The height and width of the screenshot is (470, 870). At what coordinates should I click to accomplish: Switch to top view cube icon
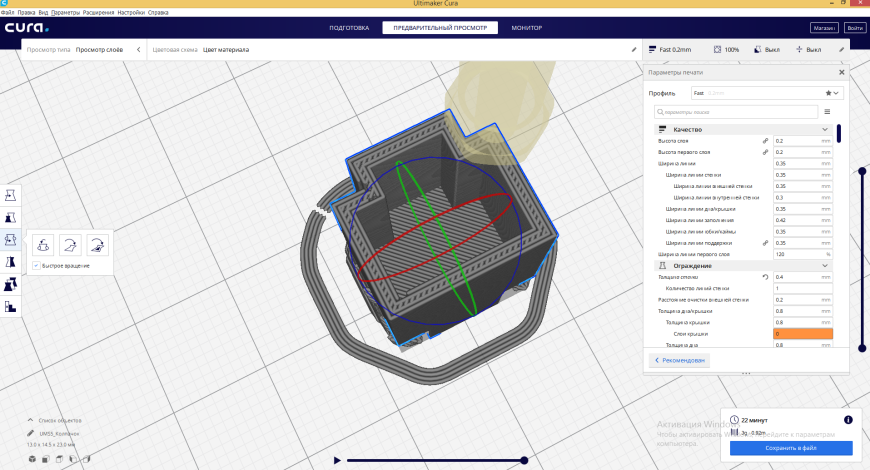[59, 459]
